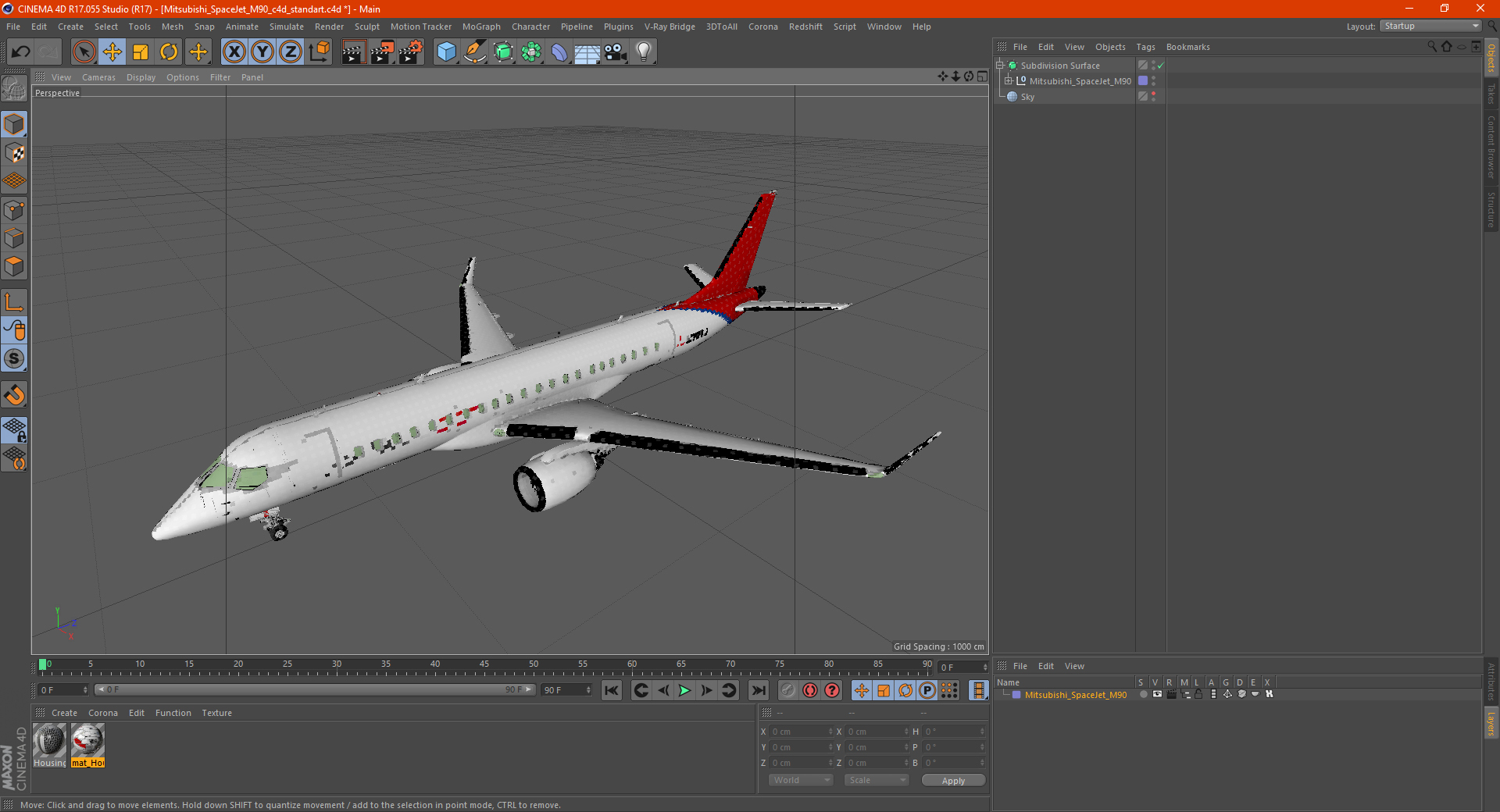Viewport: 1500px width, 812px height.
Task: Play the animation forward
Action: (x=684, y=690)
